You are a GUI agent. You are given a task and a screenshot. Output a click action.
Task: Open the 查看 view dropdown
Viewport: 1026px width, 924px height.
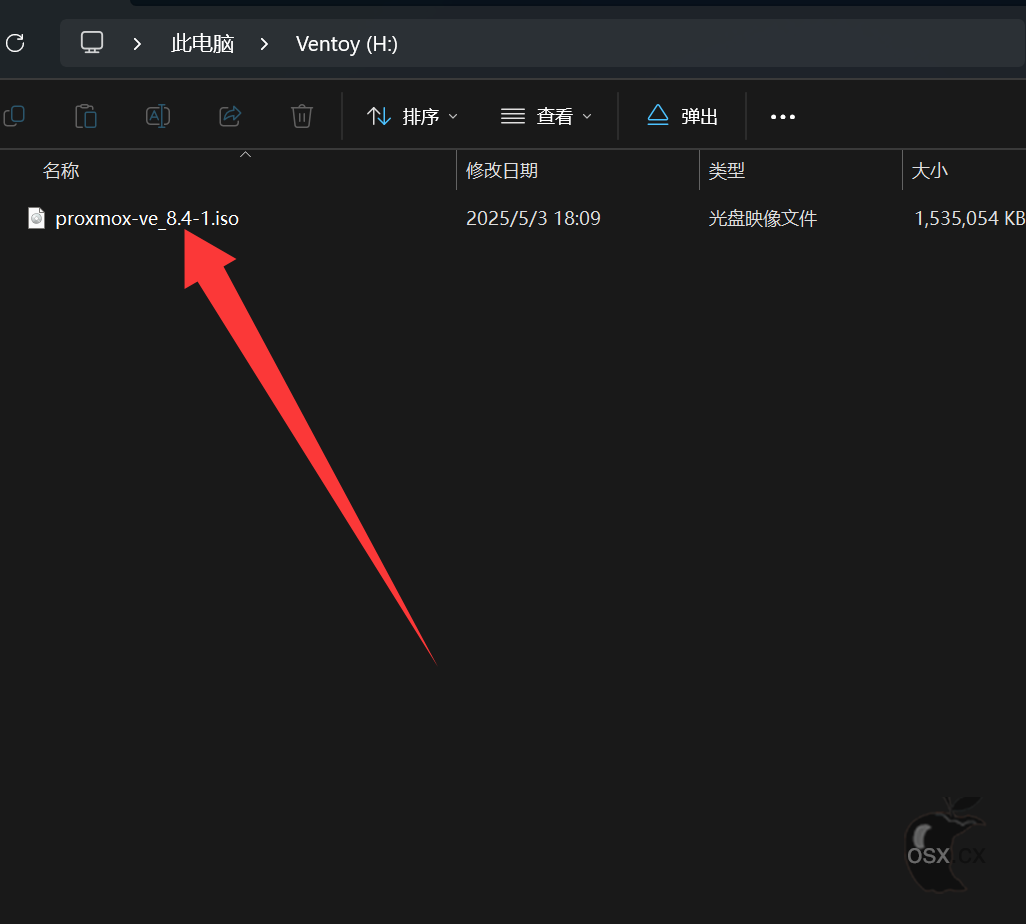(x=546, y=116)
